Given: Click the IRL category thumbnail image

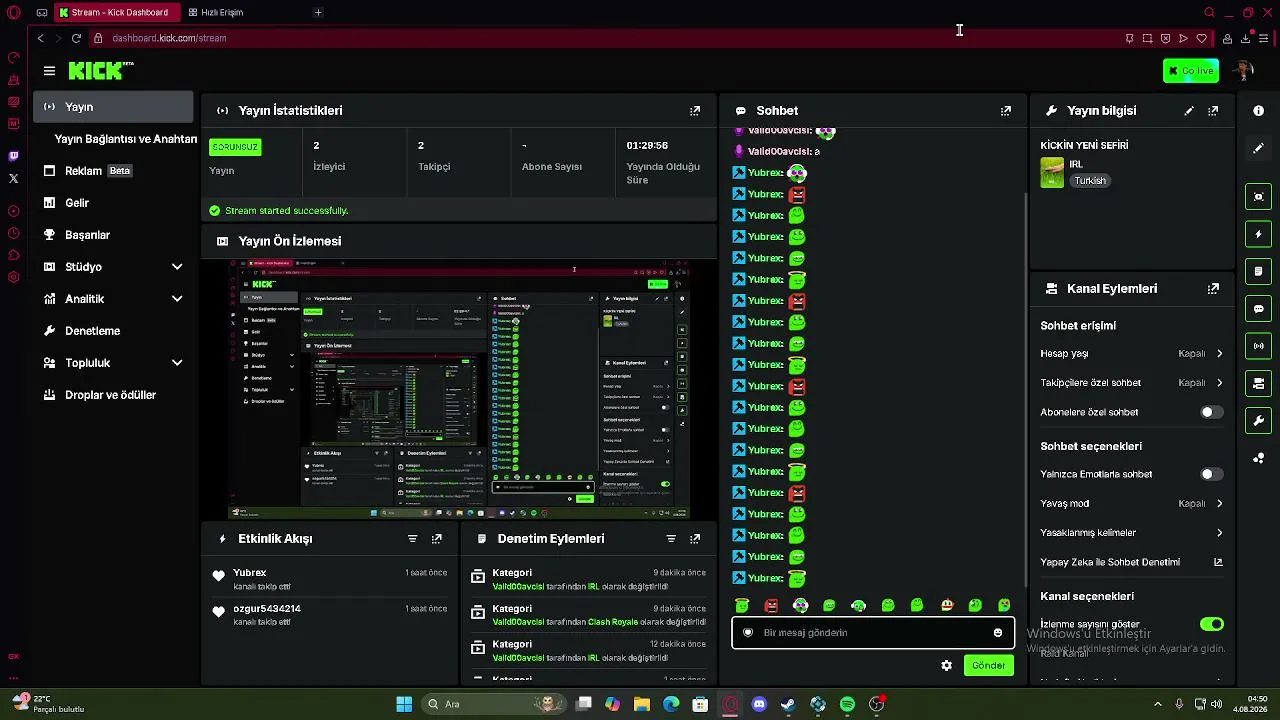Looking at the screenshot, I should tap(1052, 173).
